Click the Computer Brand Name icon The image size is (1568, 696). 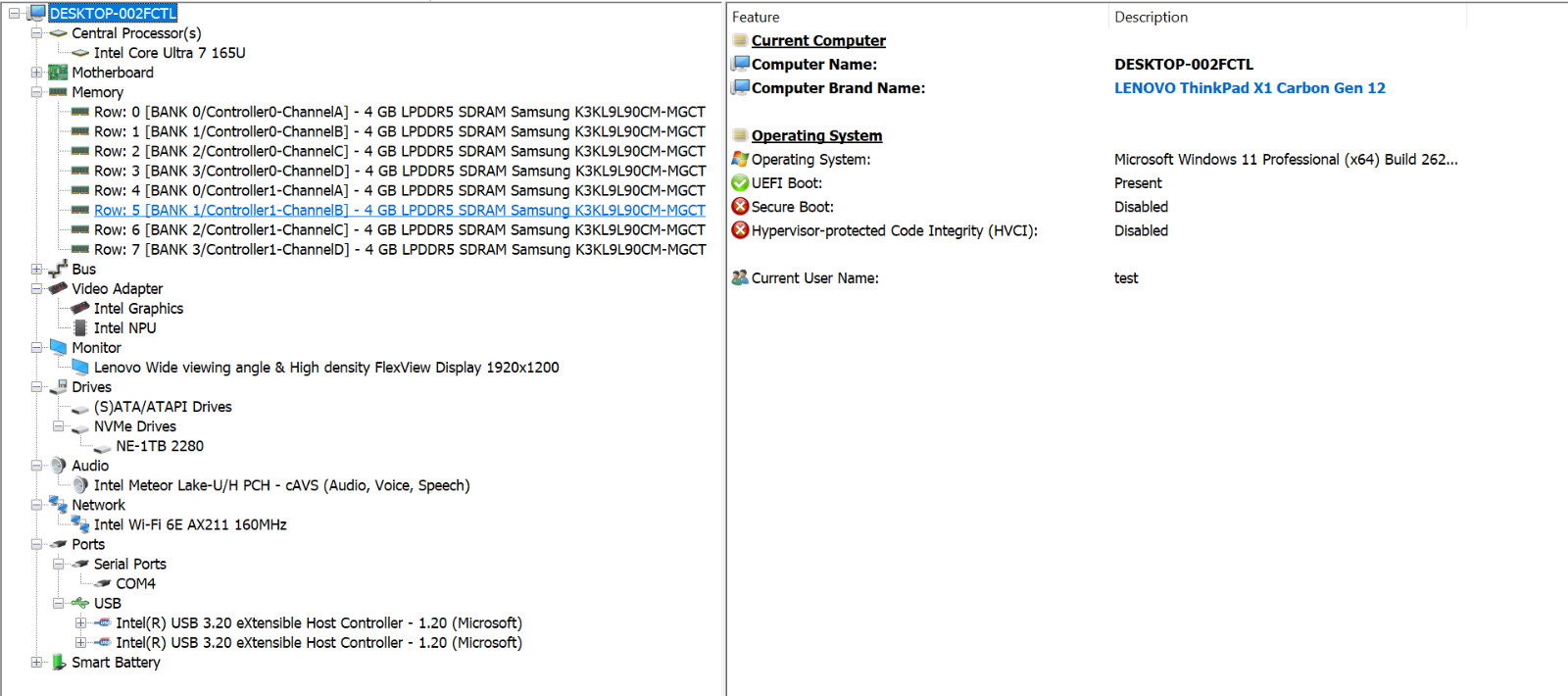coord(740,87)
